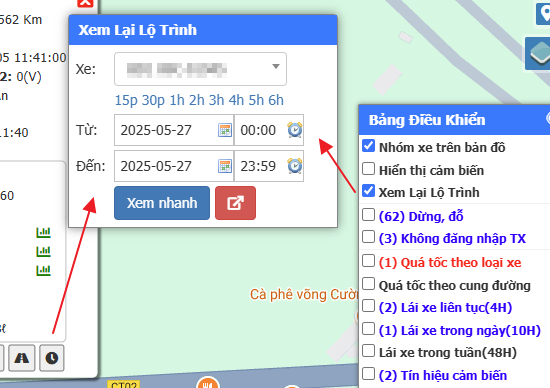
Task: Open the map layers icon
Action: pos(539,54)
